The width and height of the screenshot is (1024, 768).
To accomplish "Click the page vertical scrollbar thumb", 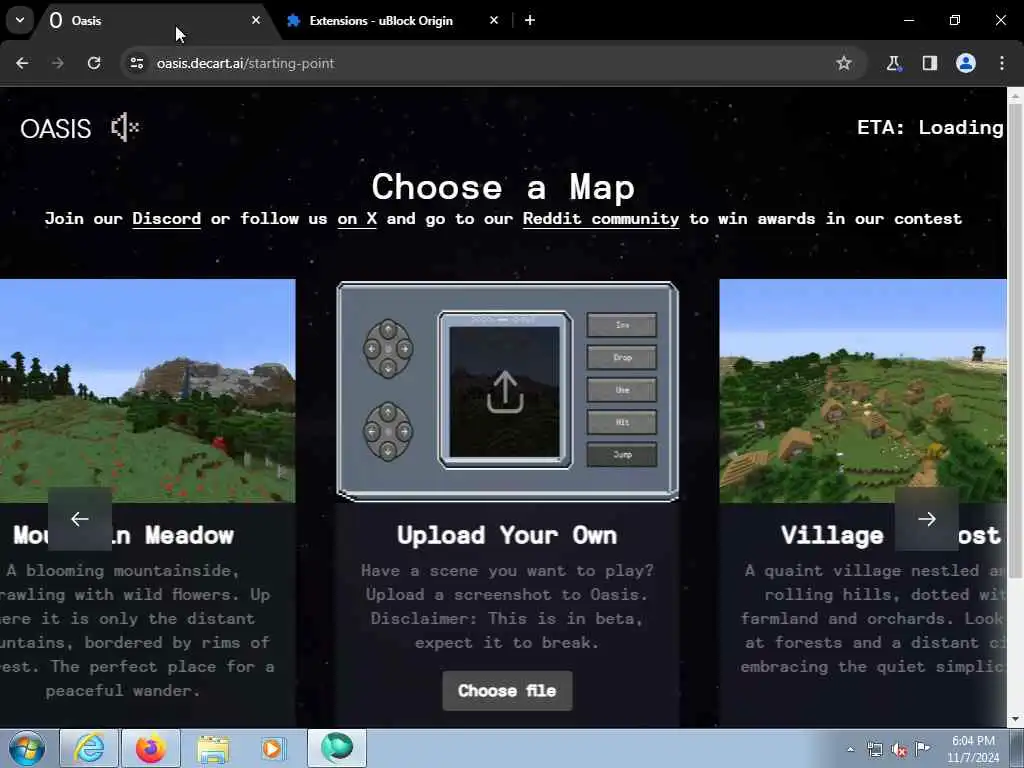I will pyautogui.click(x=1015, y=340).
